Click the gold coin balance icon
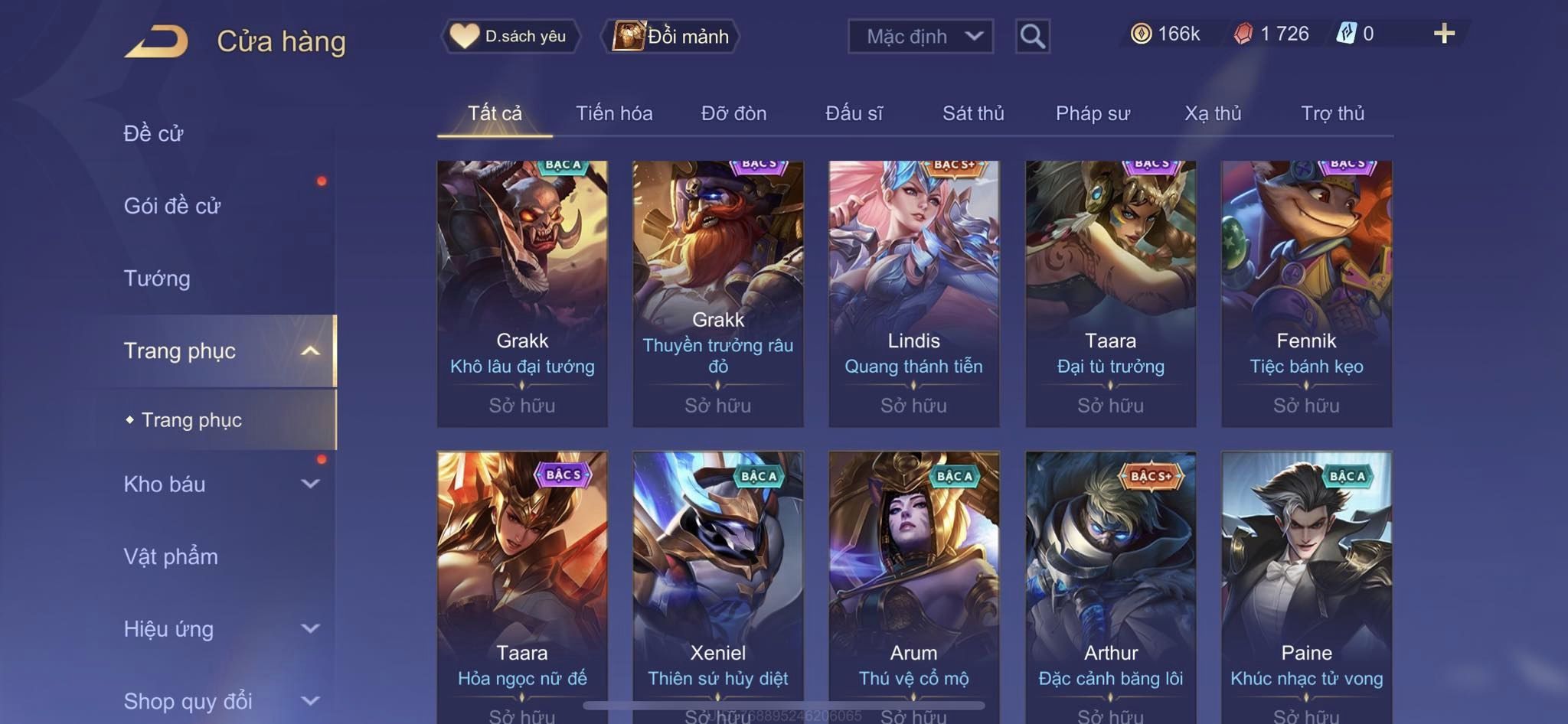The width and height of the screenshot is (1568, 724). click(x=1141, y=34)
